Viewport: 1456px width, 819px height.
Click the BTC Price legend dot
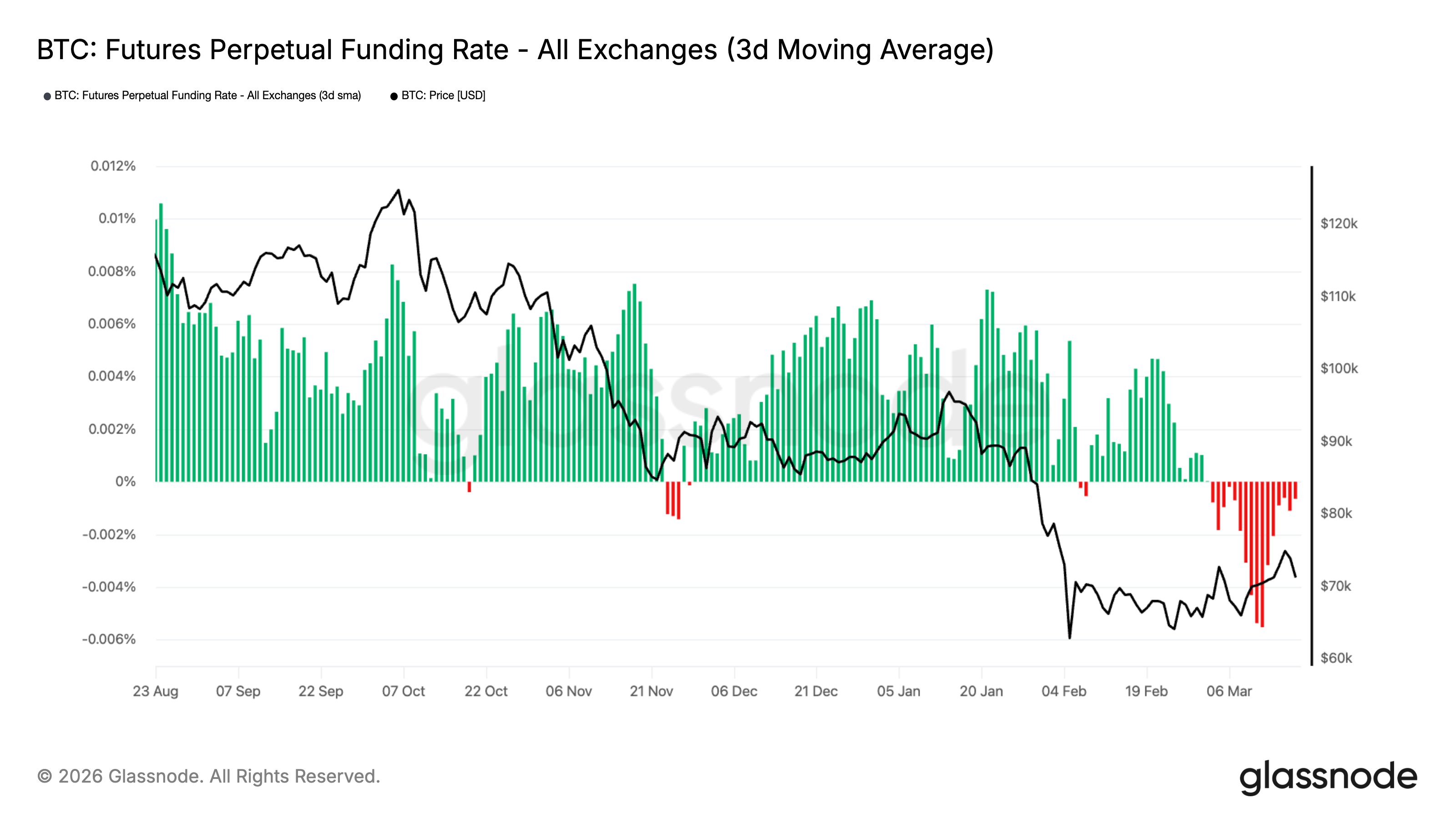coord(394,96)
